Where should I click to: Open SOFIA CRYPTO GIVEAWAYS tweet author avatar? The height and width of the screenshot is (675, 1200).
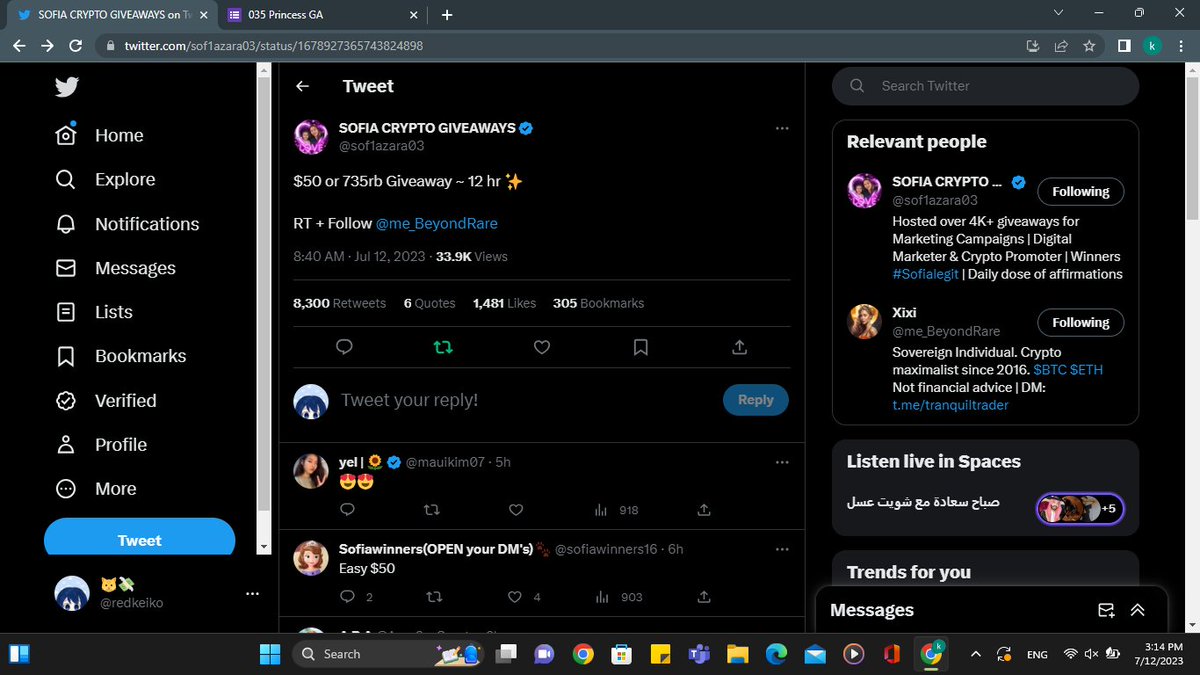[311, 137]
